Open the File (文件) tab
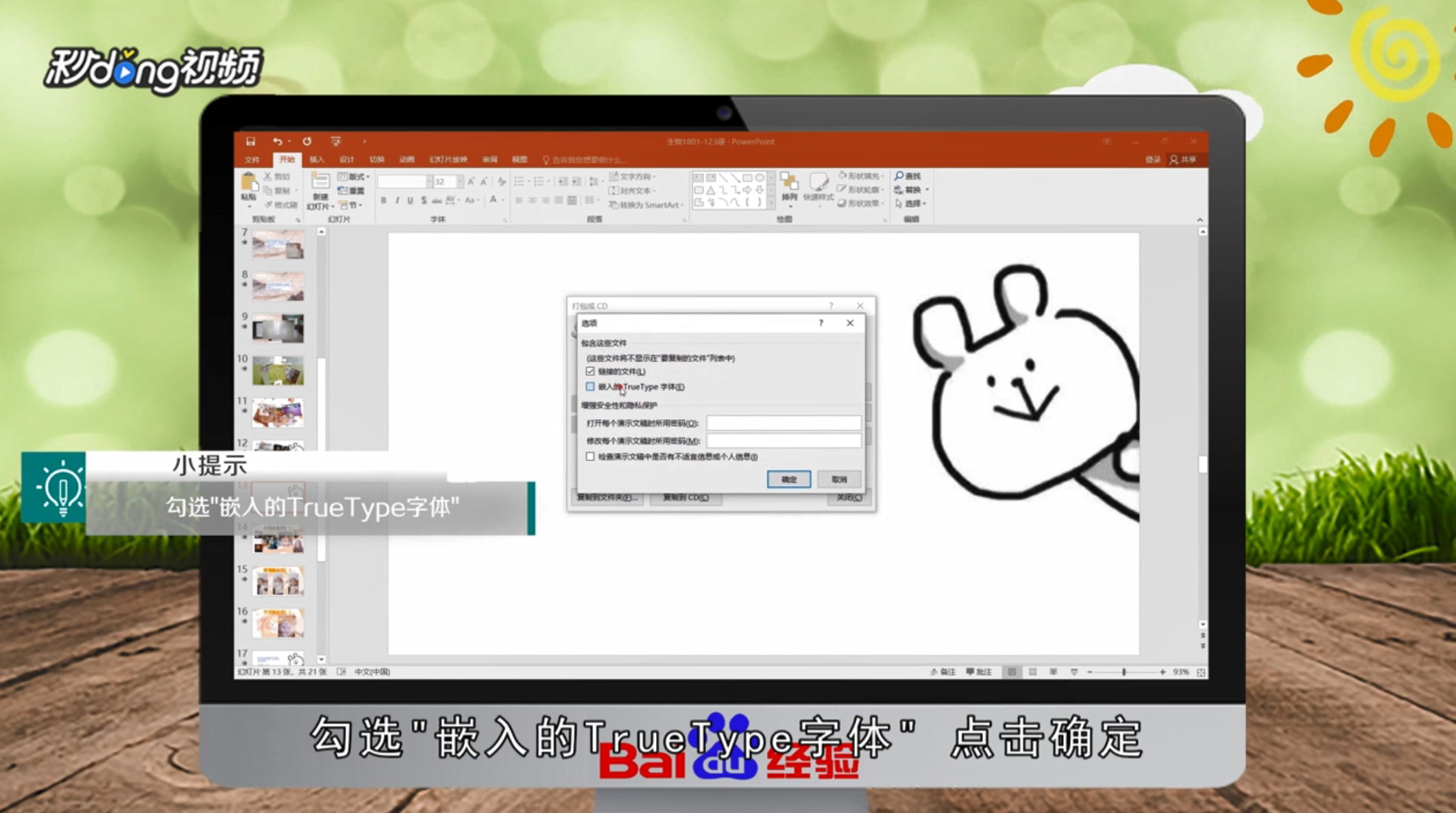The image size is (1456, 813). [x=252, y=160]
